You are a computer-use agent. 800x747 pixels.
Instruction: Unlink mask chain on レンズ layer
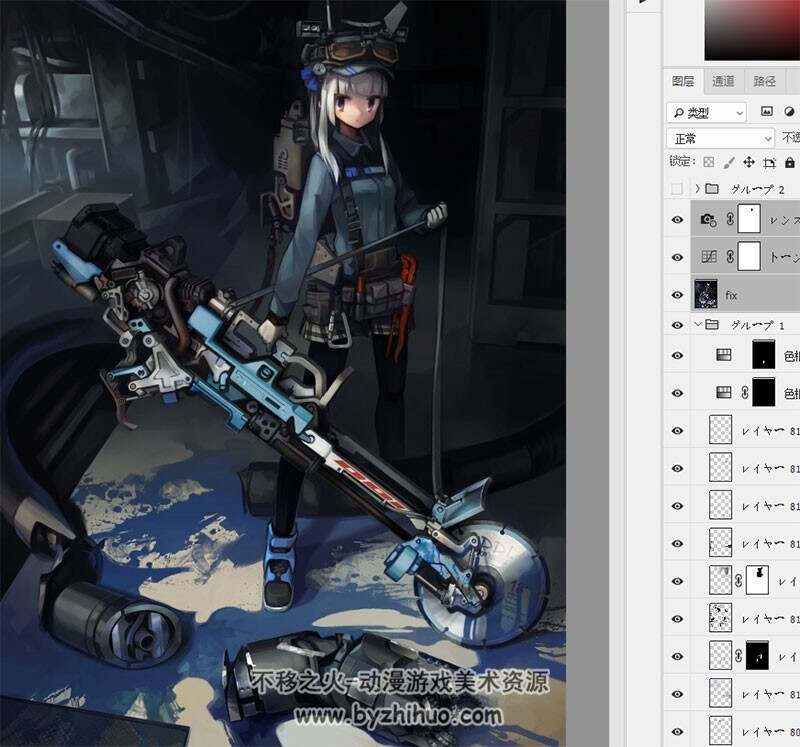[x=730, y=219]
